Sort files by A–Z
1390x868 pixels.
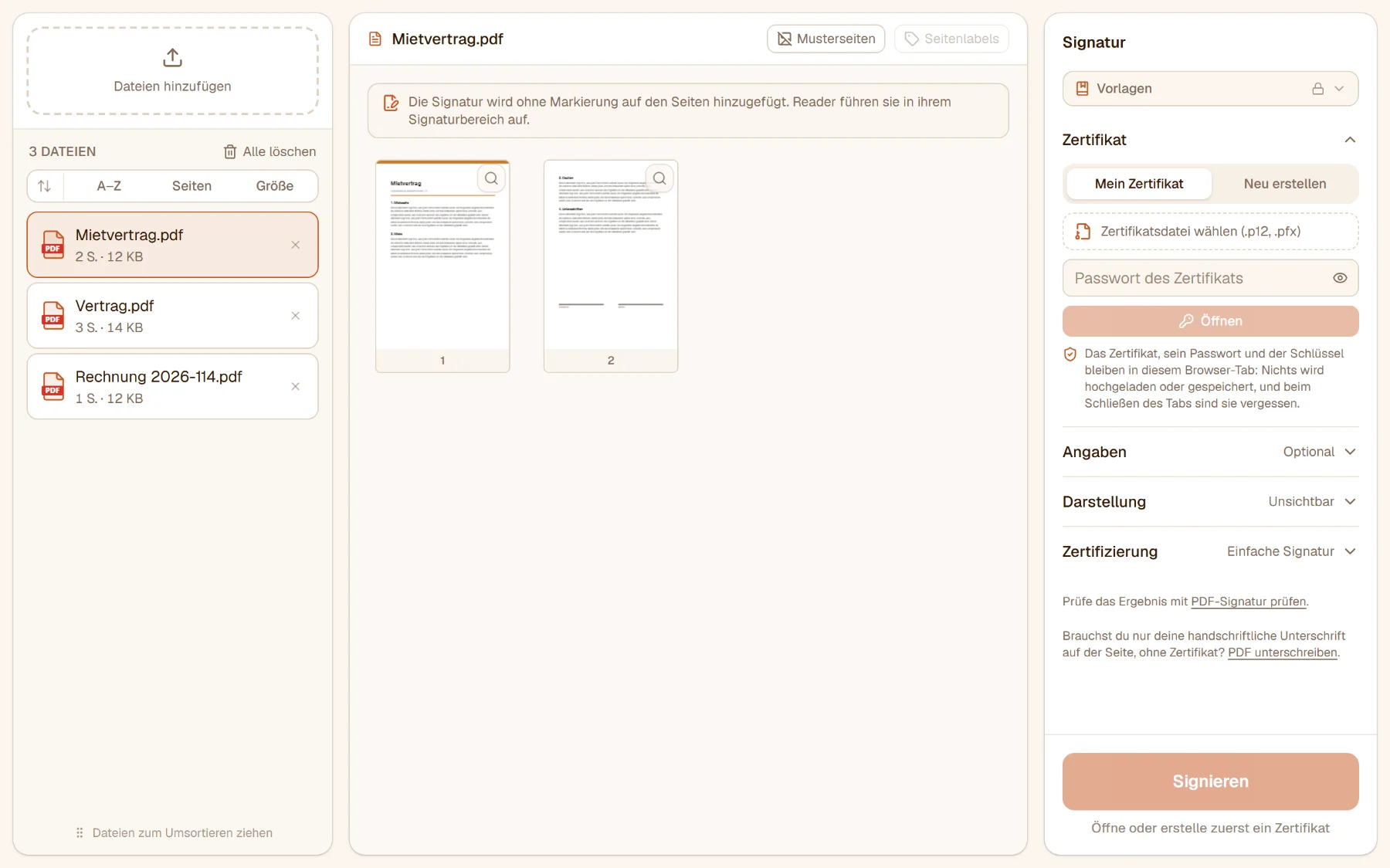pyautogui.click(x=109, y=186)
